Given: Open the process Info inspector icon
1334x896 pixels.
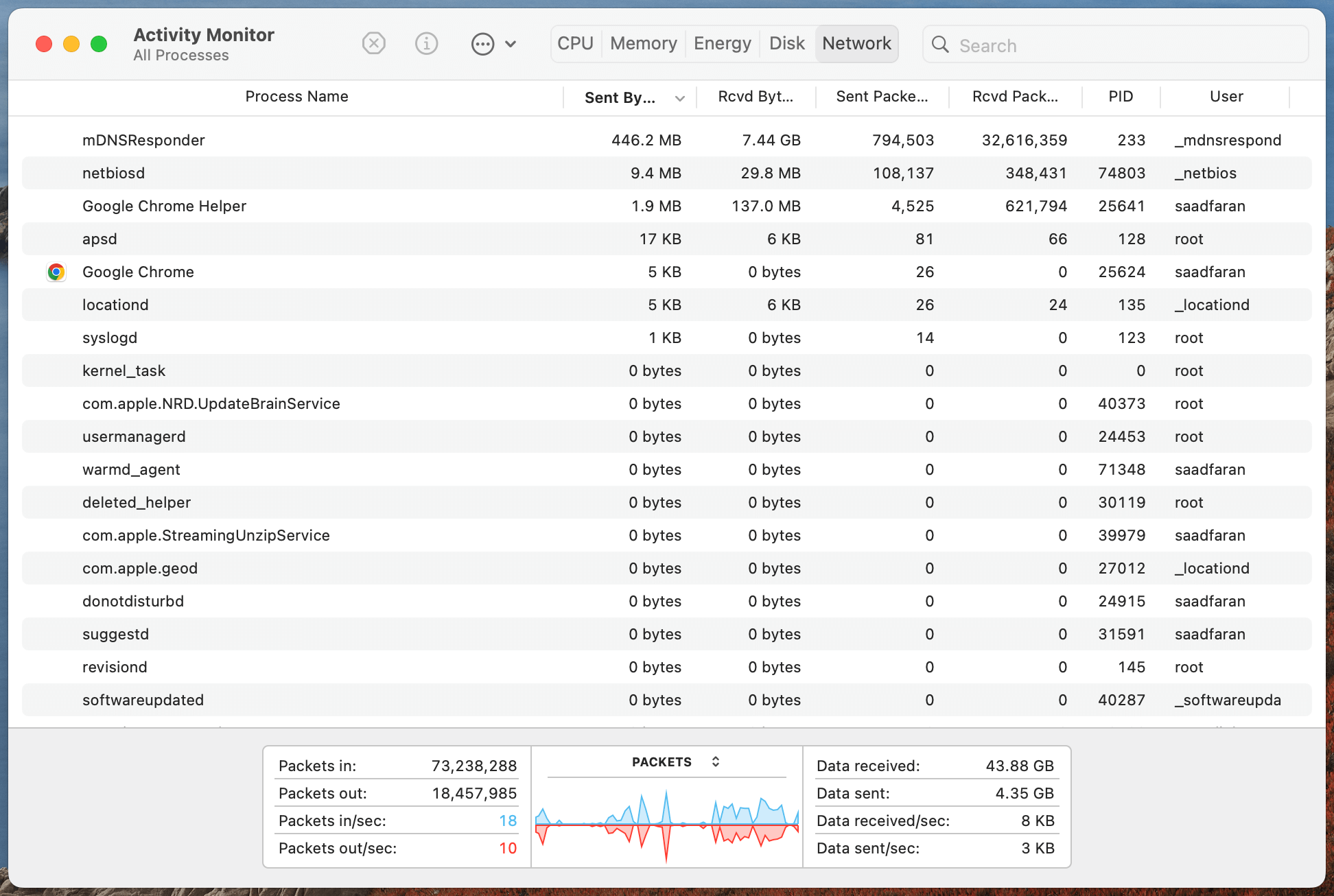Looking at the screenshot, I should 426,44.
